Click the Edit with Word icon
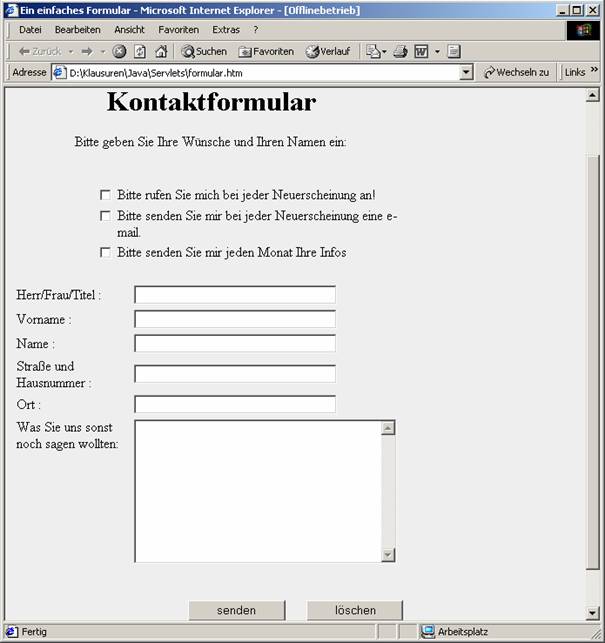The height and width of the screenshot is (643, 605). pyautogui.click(x=421, y=51)
